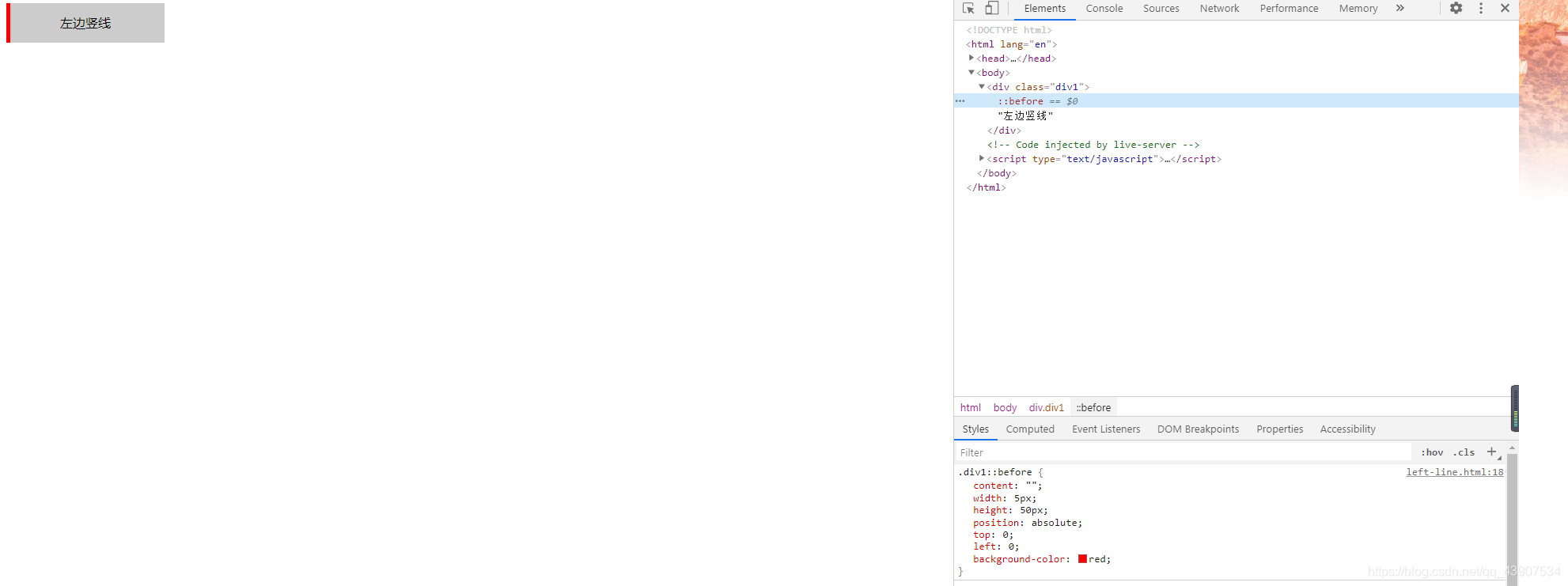Click the ellipsis beside ::before row
Screen dimensions: 1568x586
coord(960,101)
